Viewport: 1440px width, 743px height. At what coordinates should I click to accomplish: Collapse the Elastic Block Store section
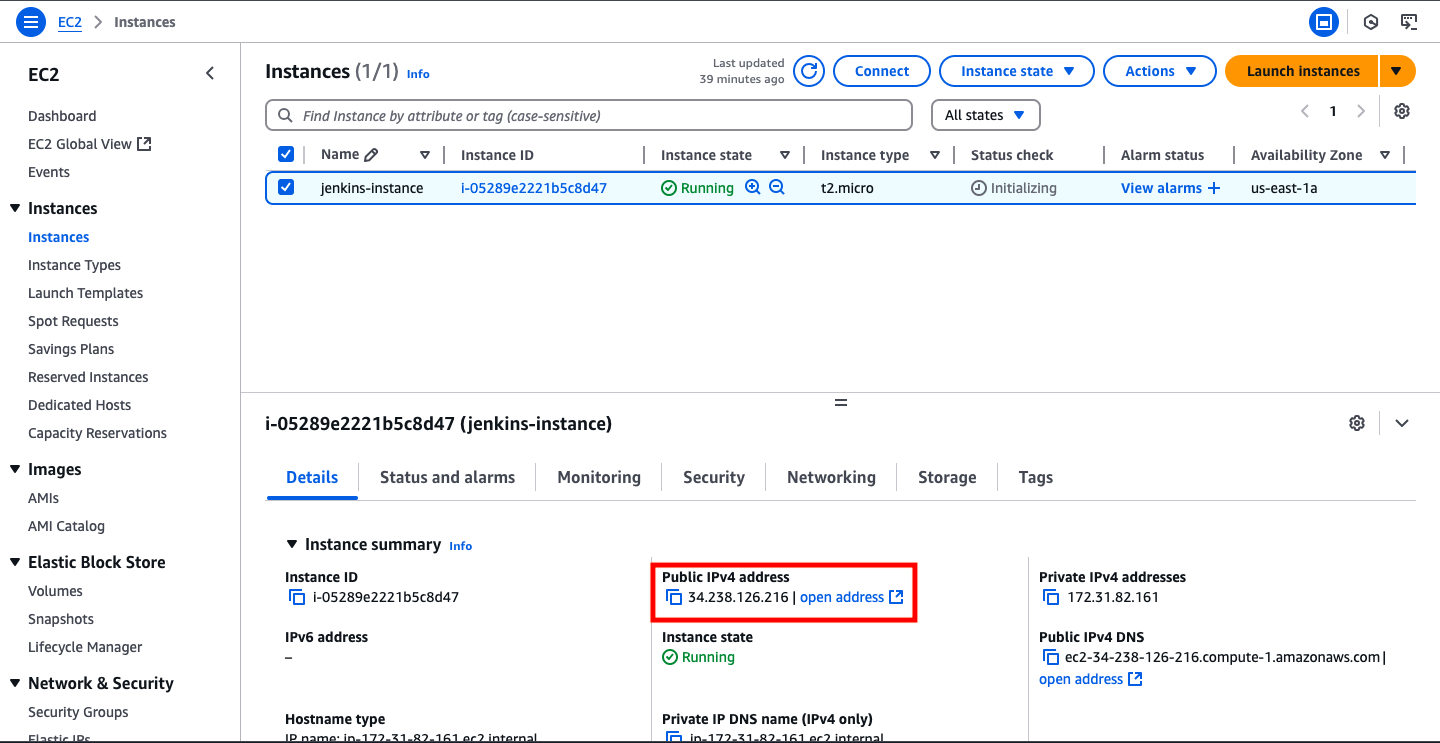[15, 562]
